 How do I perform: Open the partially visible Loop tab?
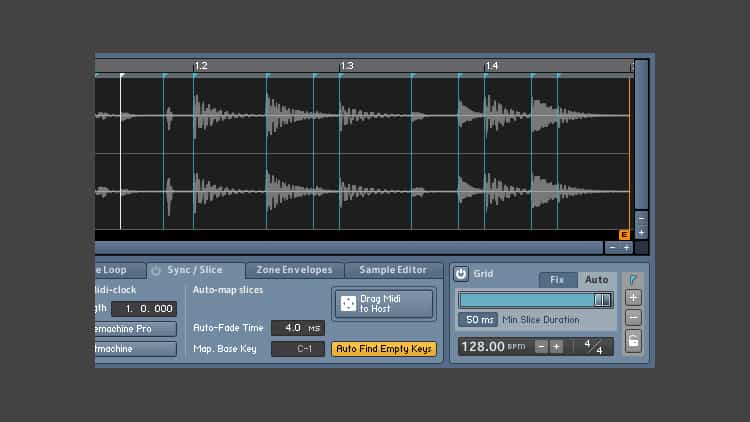pos(120,270)
